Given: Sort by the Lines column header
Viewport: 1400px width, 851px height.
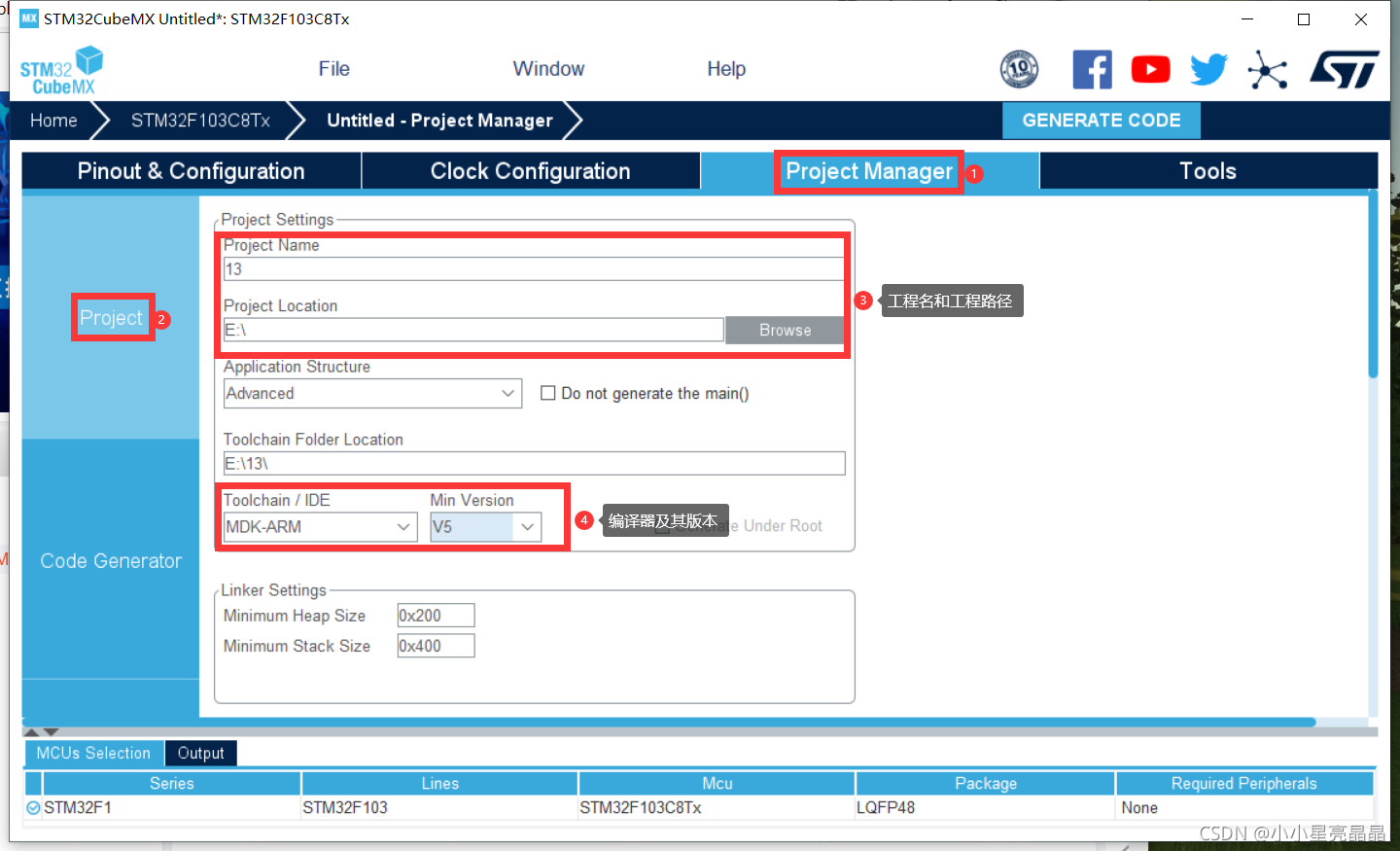Looking at the screenshot, I should tap(439, 783).
